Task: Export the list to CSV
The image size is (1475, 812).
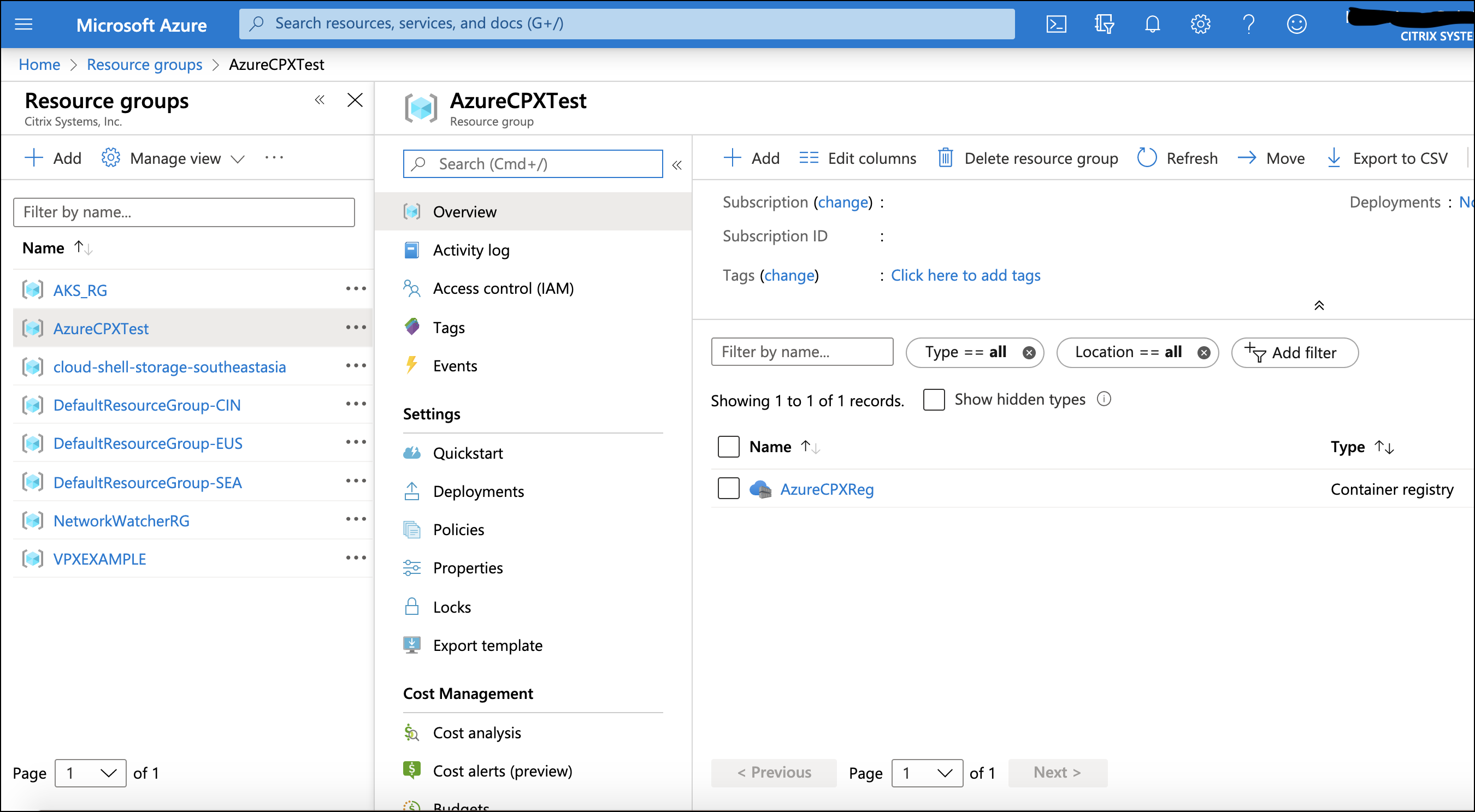Action: pyautogui.click(x=1387, y=158)
